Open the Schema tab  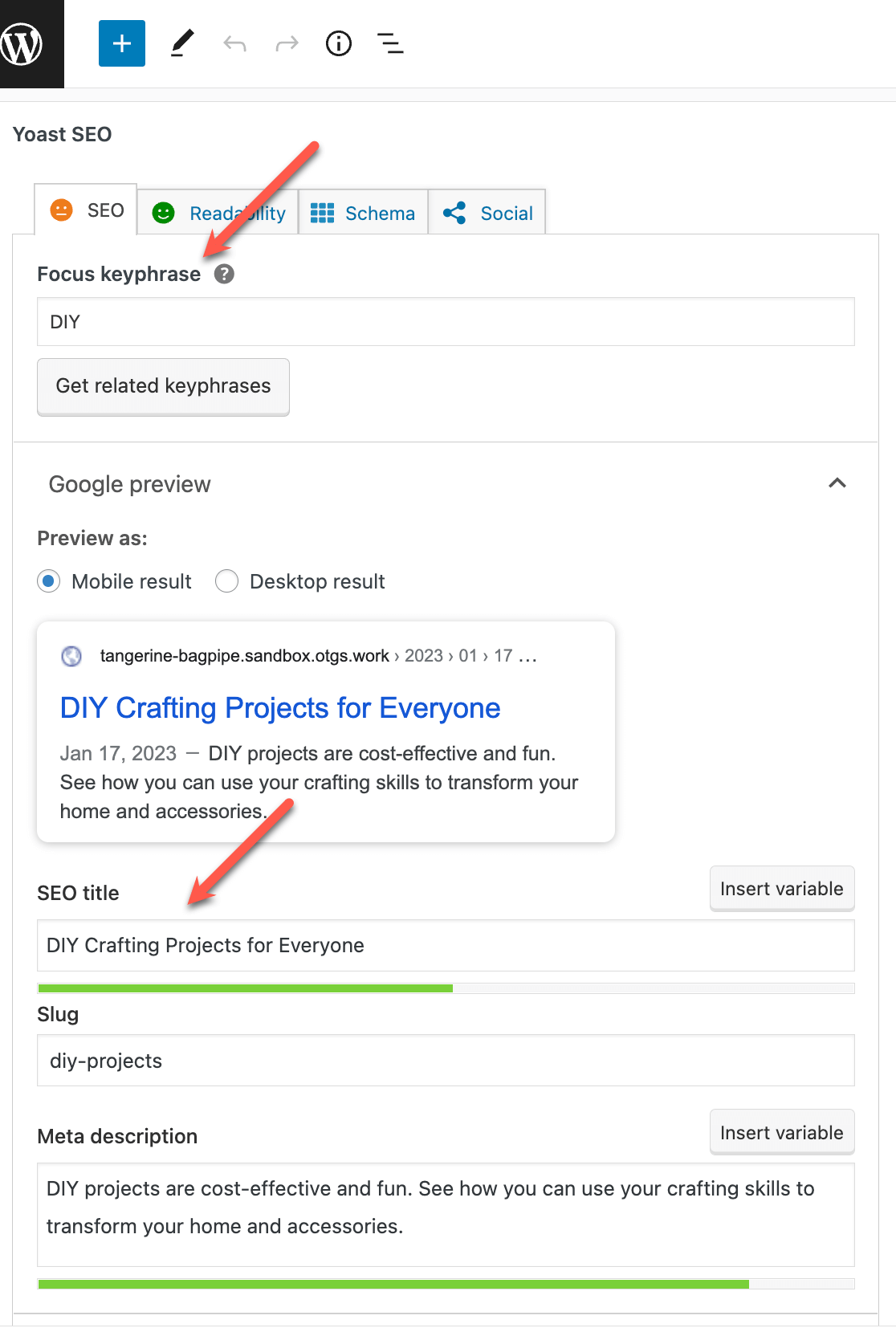364,213
